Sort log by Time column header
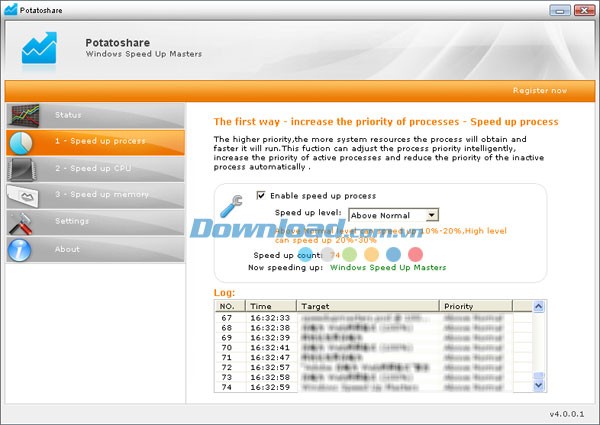This screenshot has width=600, height=425. 271,306
